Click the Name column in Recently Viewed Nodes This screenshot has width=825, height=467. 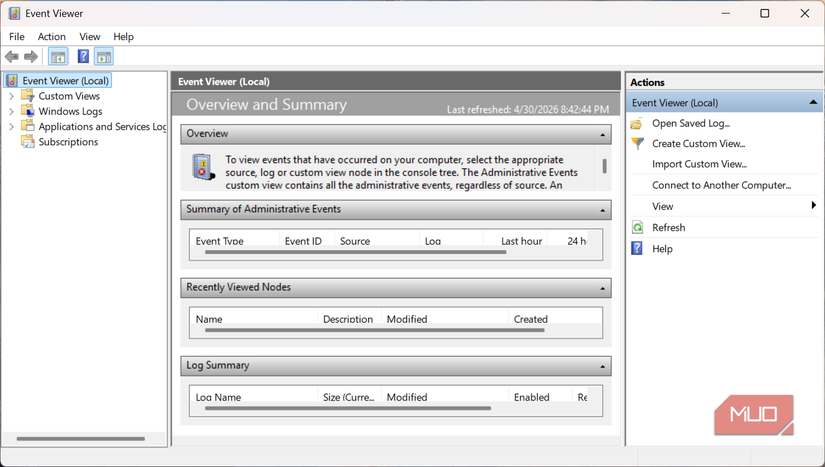coord(253,319)
